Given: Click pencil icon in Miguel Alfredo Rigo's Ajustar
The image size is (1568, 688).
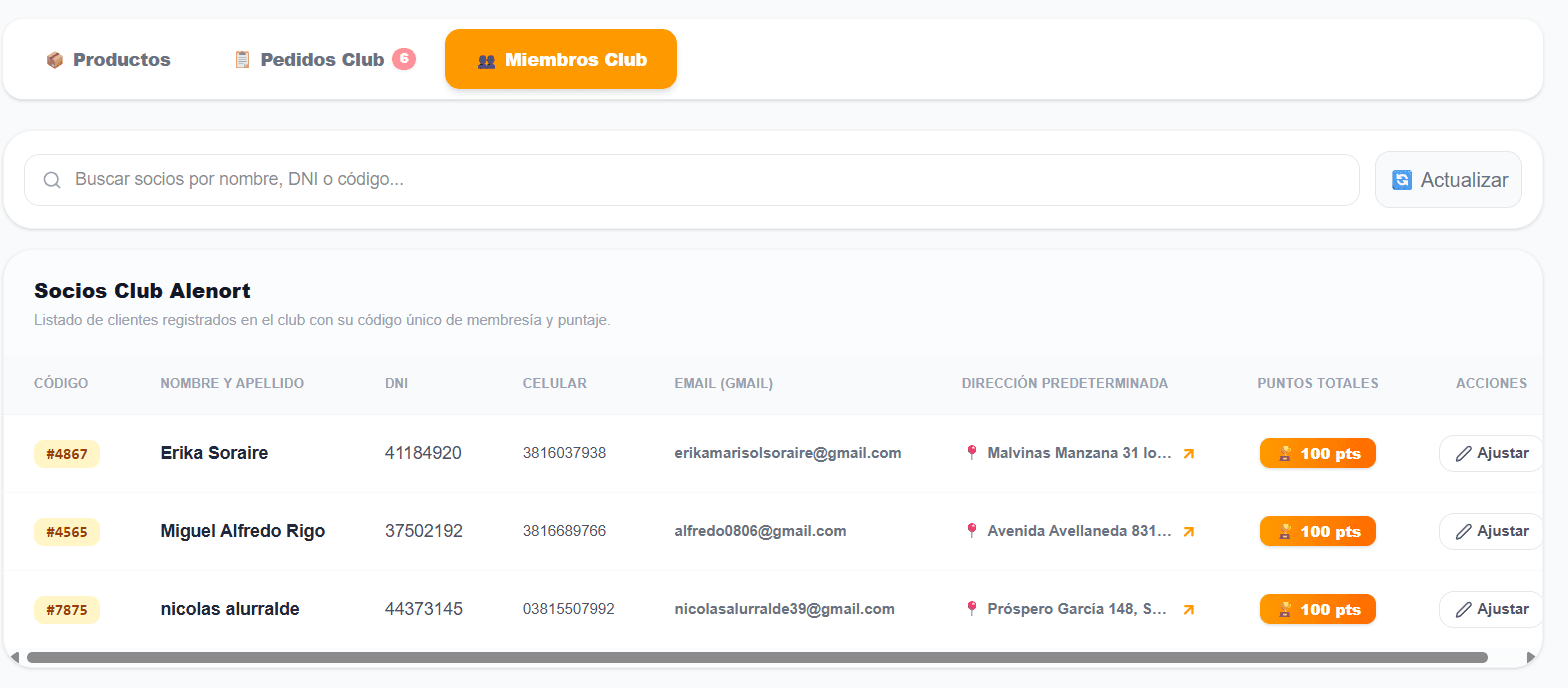Looking at the screenshot, I should point(1464,531).
